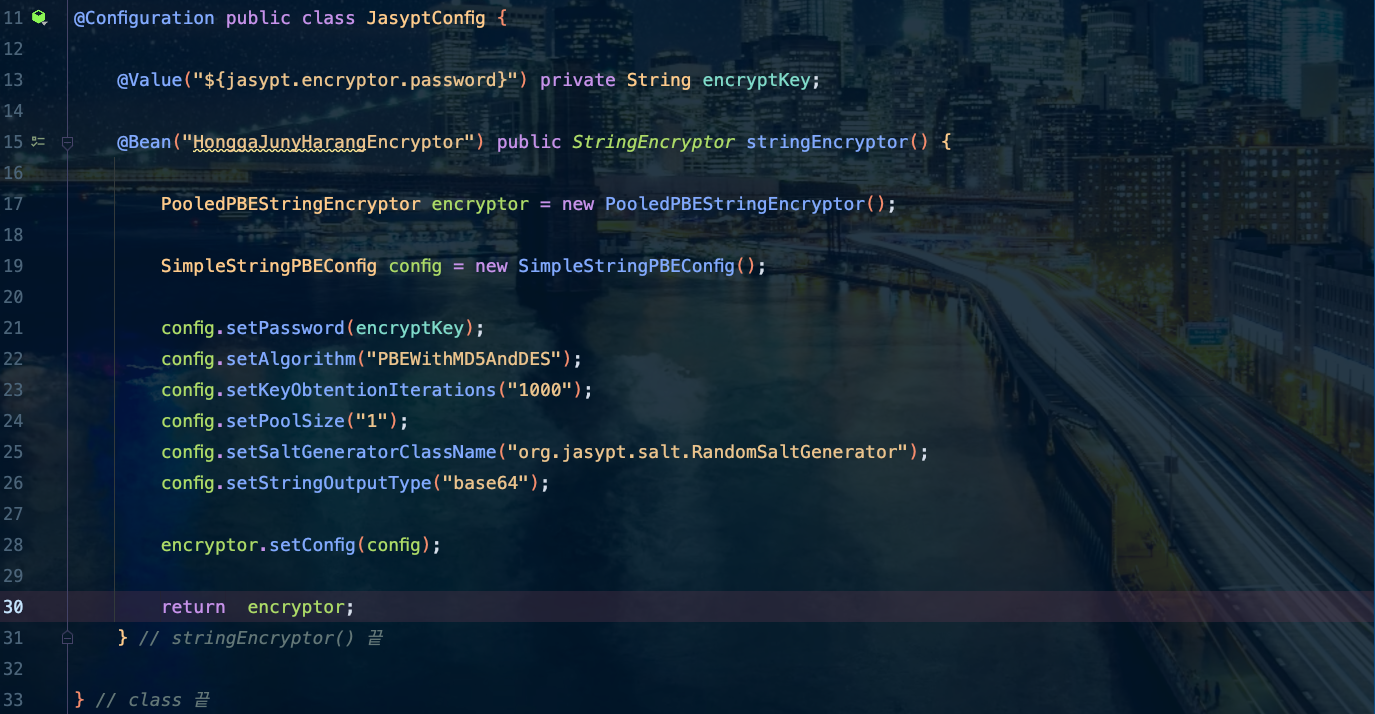Click the "PBEWithMD5AndDES" string
This screenshot has height=714, width=1375.
(464, 359)
